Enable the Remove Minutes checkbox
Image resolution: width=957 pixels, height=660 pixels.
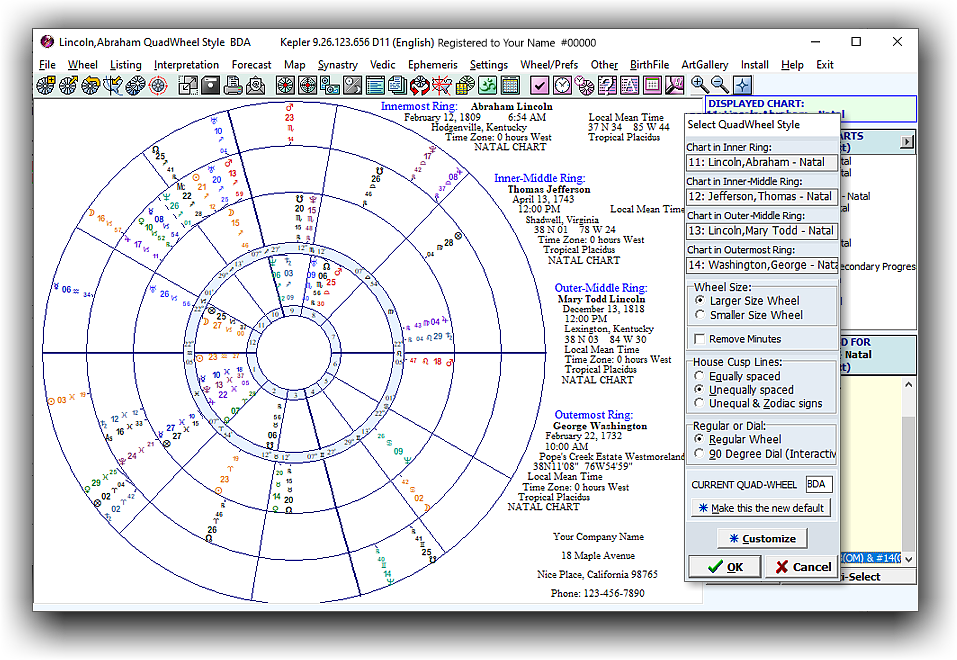click(x=700, y=340)
